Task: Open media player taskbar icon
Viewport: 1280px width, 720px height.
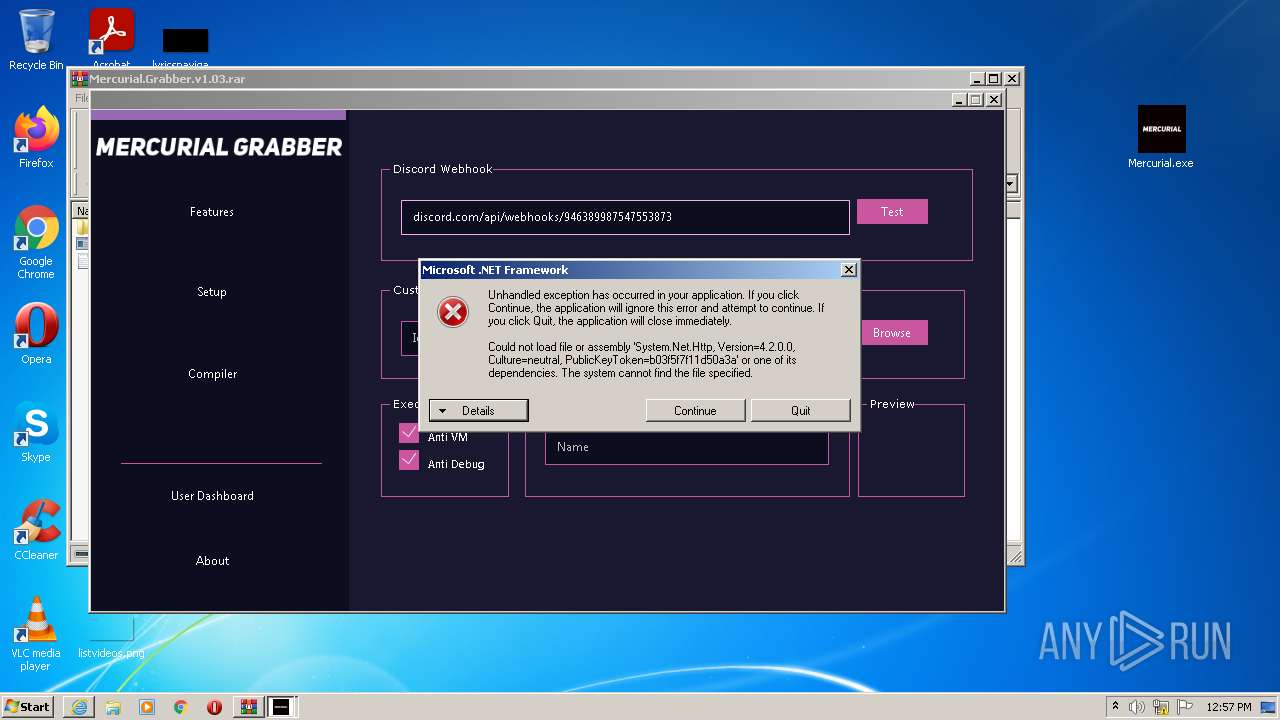Action: point(147,707)
